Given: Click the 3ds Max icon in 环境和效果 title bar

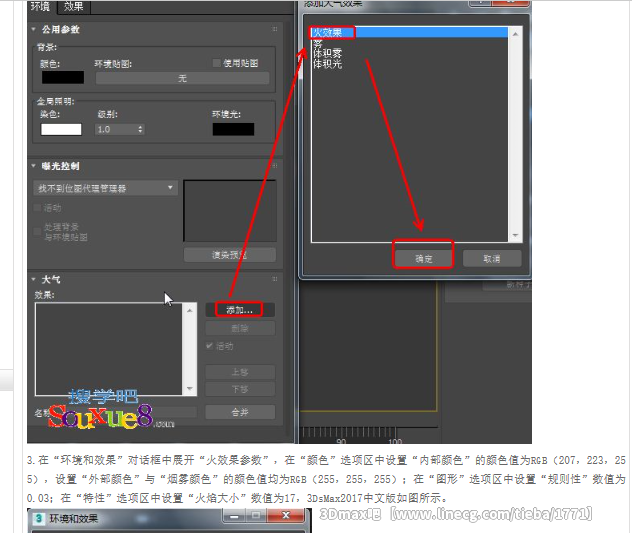Looking at the screenshot, I should tap(39, 518).
